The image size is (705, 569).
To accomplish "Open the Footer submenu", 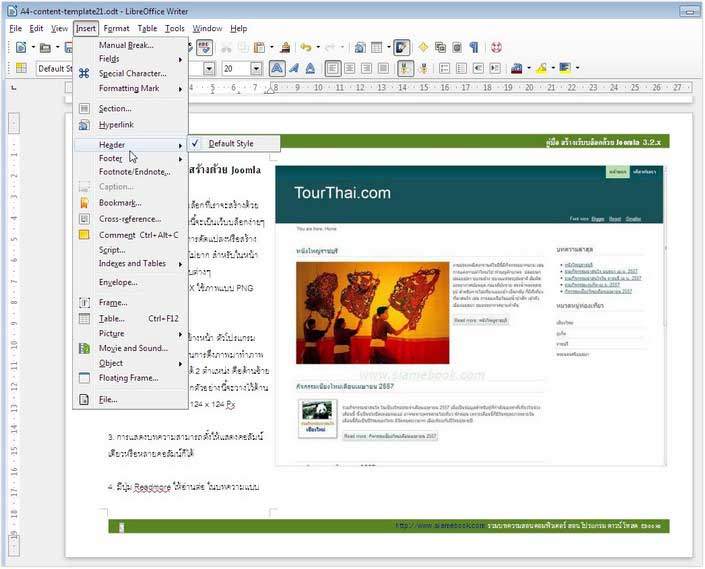I will click(130, 158).
